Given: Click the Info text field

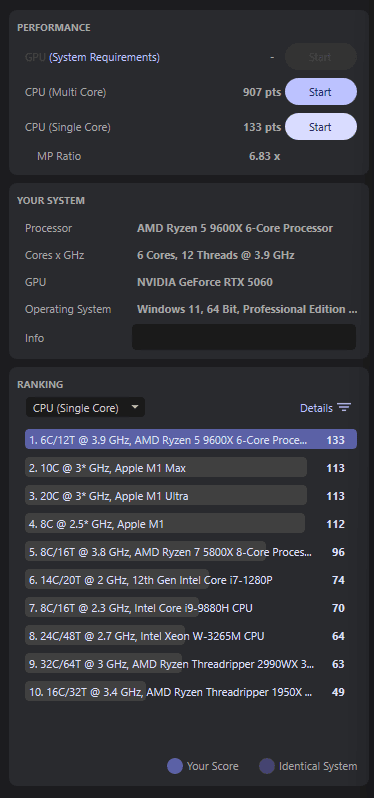Looking at the screenshot, I should (x=244, y=337).
